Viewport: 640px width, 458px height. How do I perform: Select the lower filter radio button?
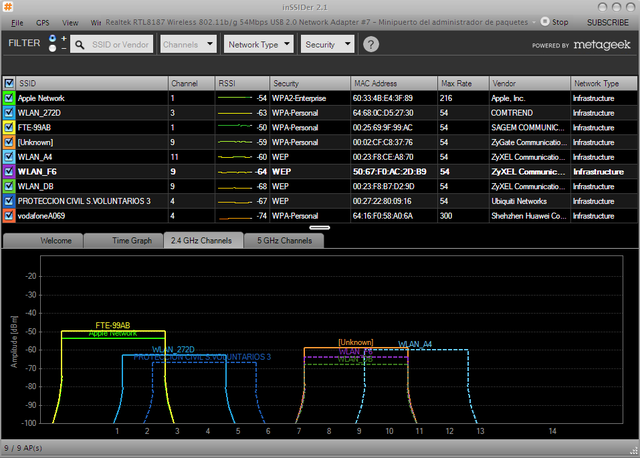tap(52, 49)
